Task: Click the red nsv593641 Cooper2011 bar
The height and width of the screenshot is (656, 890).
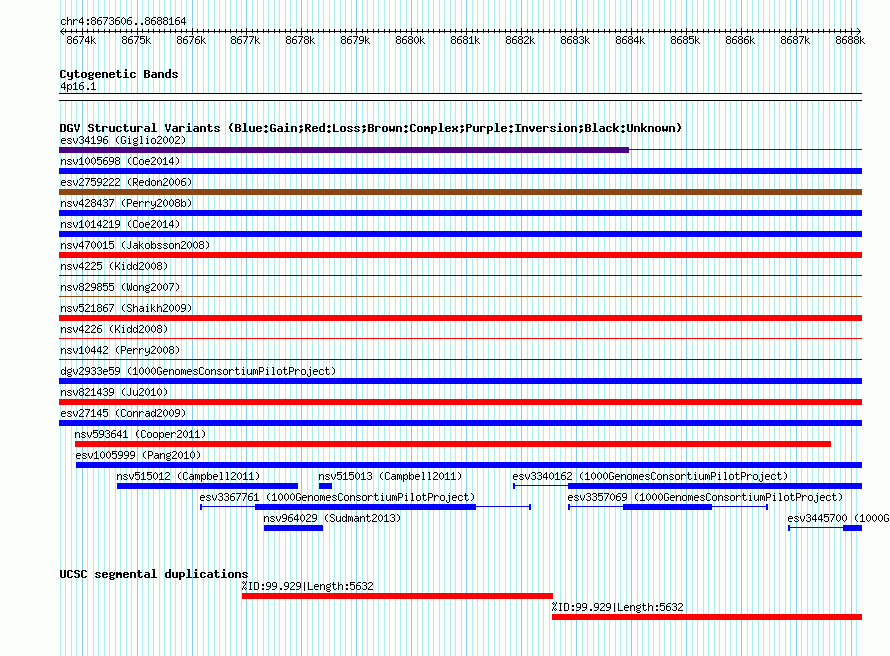Action: 452,444
